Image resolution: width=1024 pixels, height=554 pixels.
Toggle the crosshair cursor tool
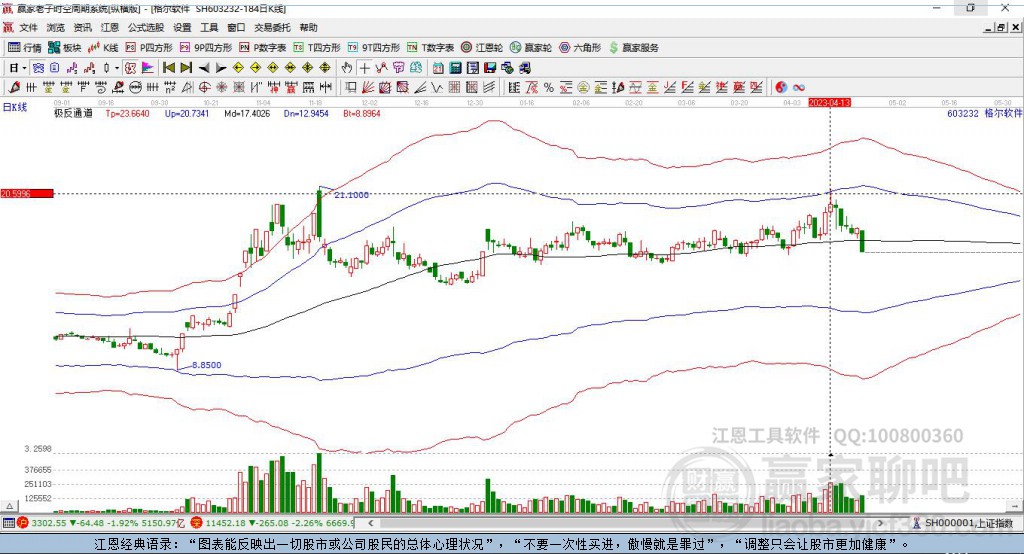tap(364, 68)
